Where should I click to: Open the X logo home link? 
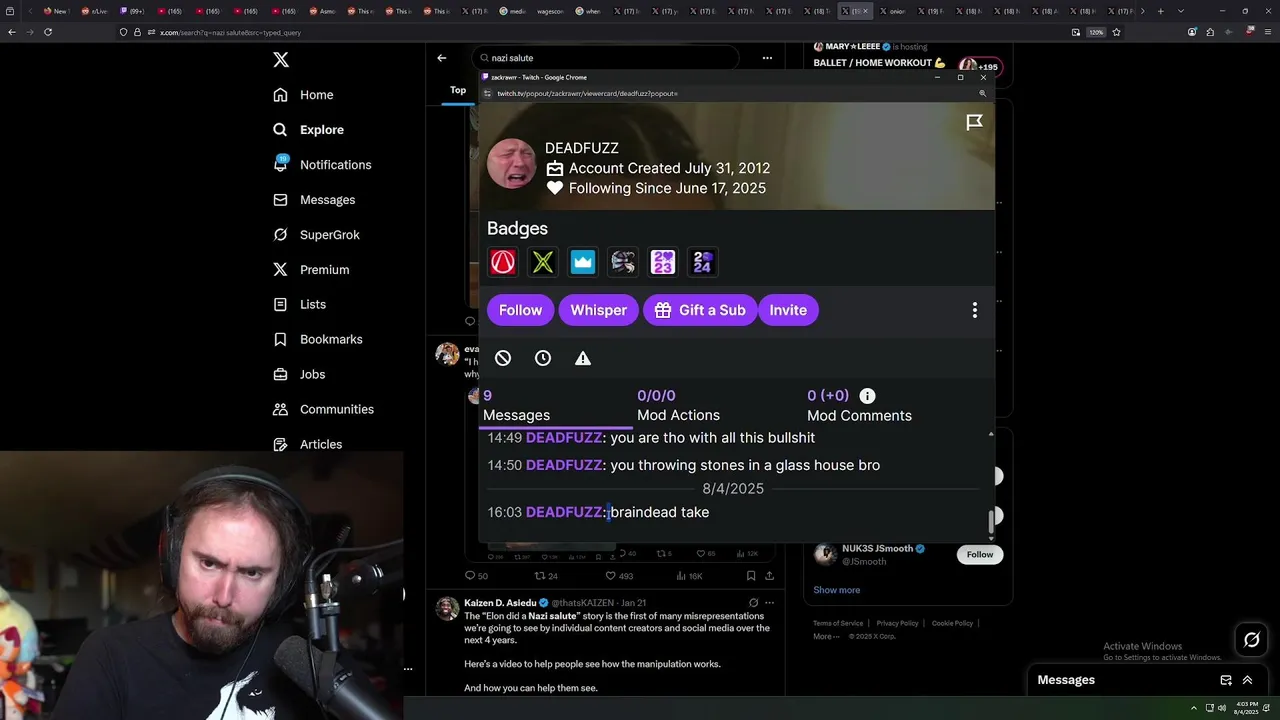click(281, 60)
